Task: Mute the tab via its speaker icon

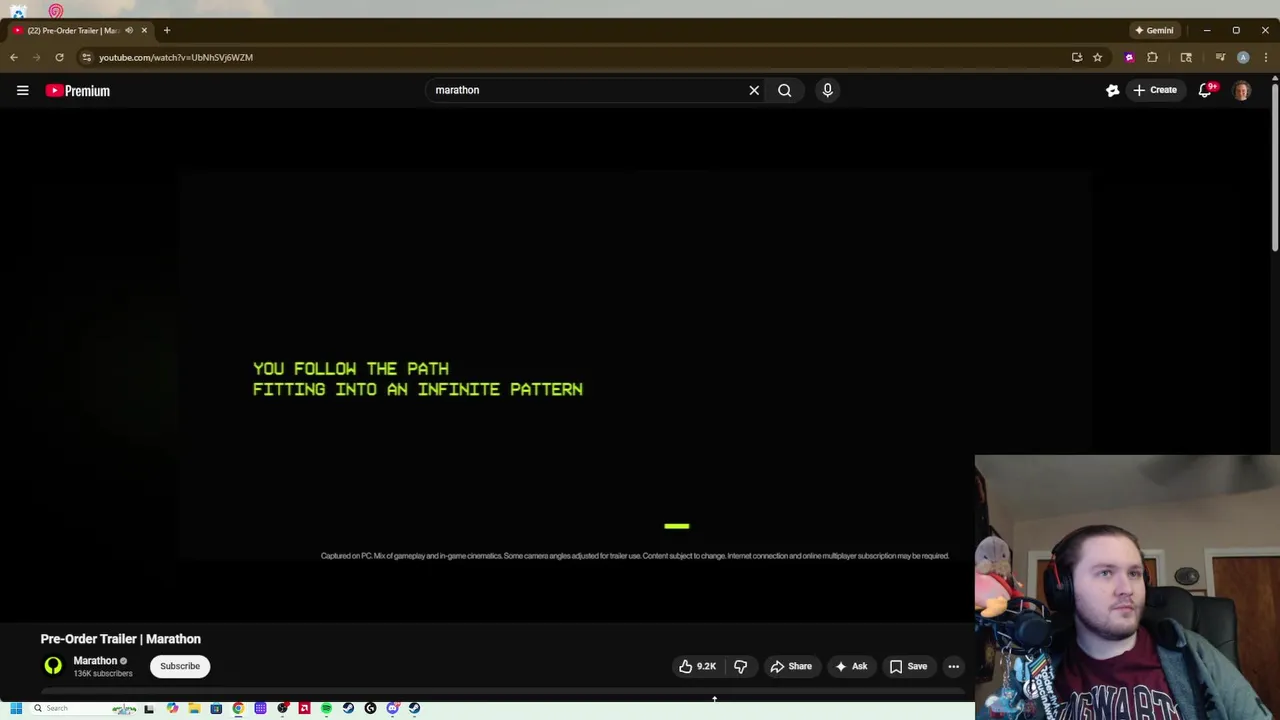Action: 128,31
